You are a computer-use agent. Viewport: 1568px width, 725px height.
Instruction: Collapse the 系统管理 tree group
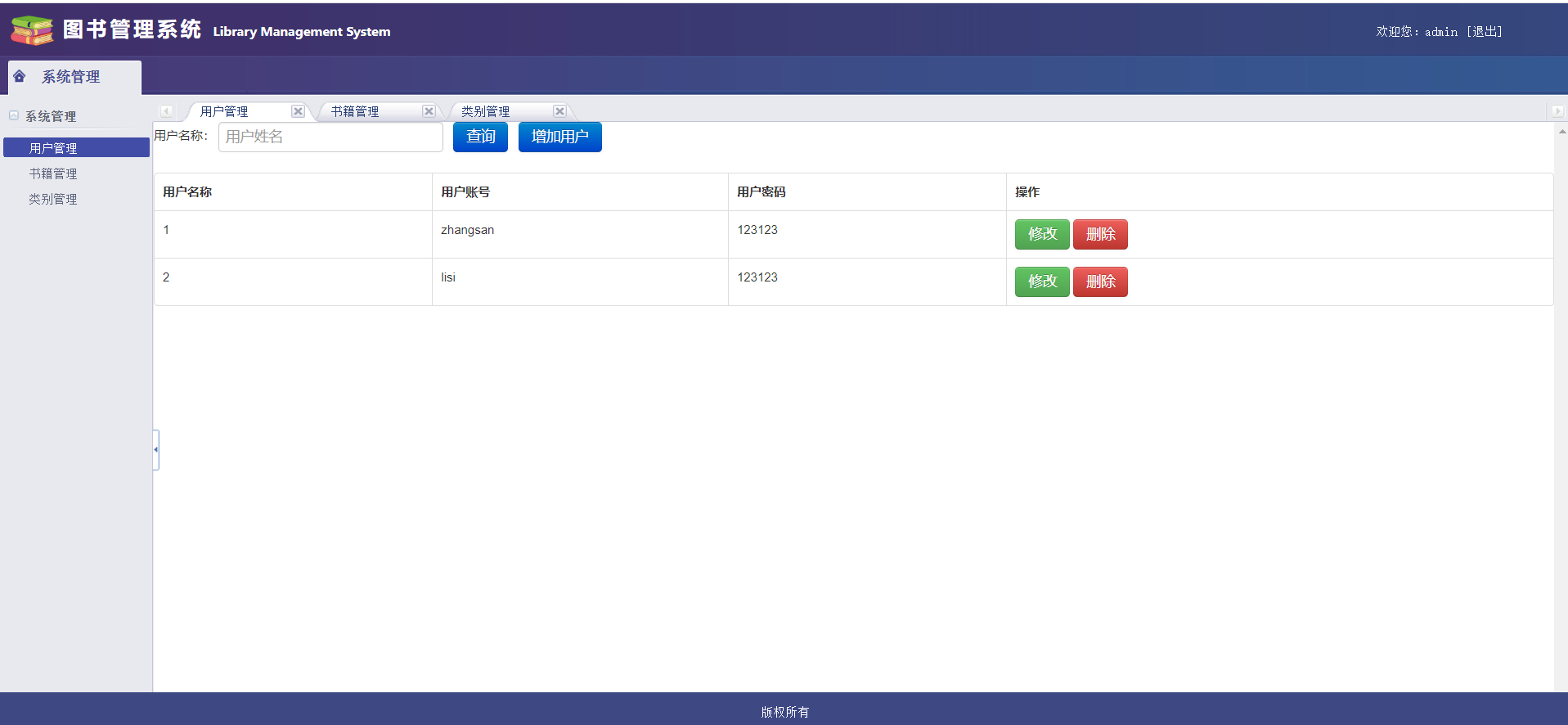coord(14,116)
